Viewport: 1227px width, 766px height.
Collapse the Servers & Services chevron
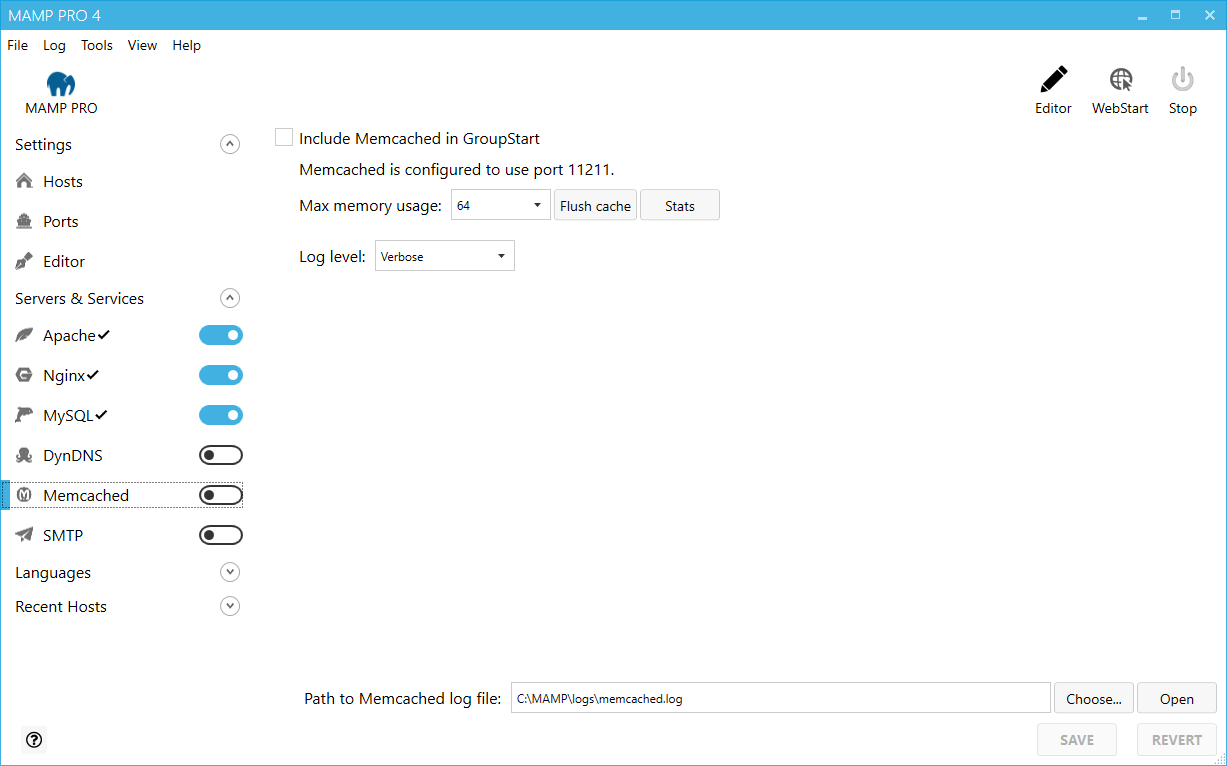coord(230,298)
